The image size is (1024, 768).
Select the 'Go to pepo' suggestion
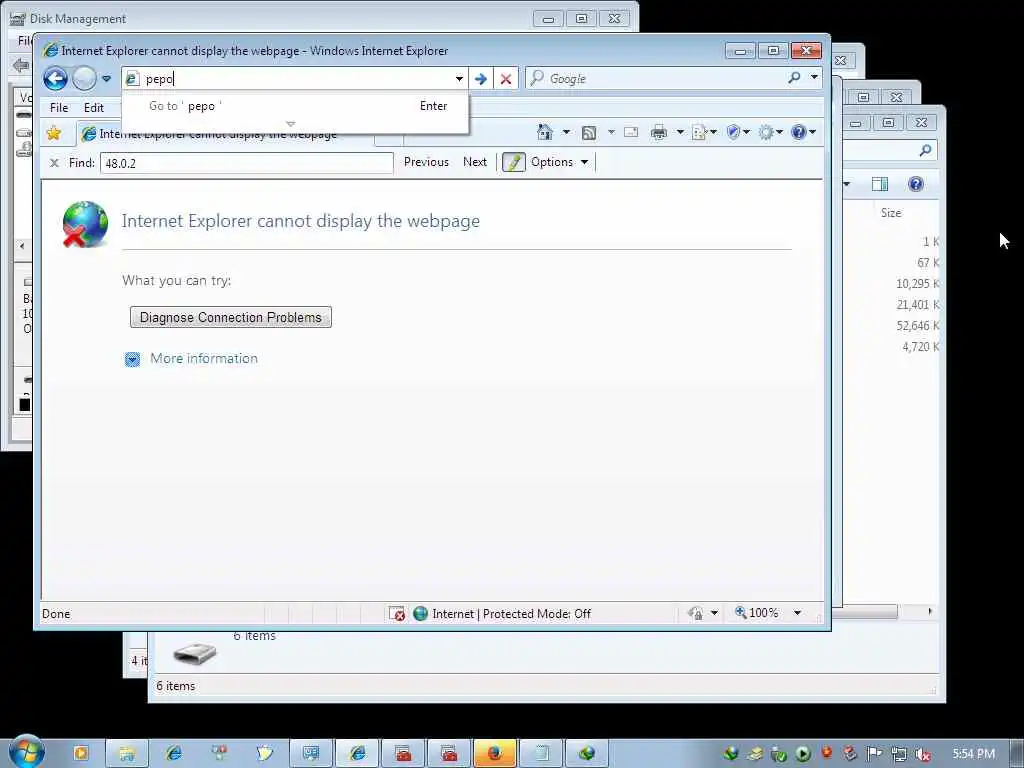(295, 106)
